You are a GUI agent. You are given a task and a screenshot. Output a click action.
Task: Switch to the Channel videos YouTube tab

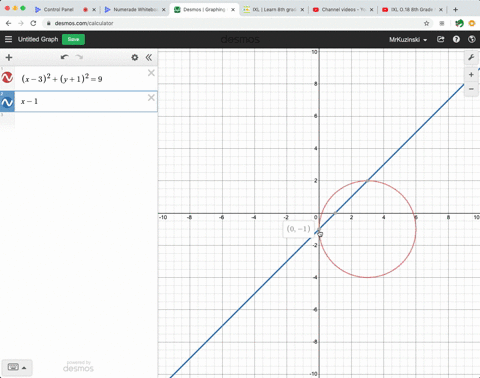(x=343, y=10)
